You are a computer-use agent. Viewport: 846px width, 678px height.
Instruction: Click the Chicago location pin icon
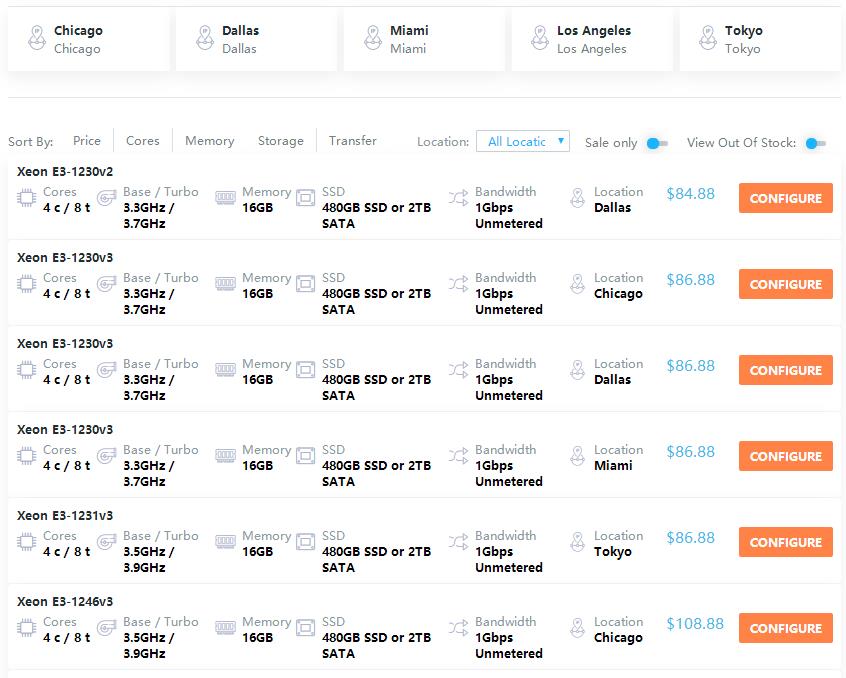(38, 39)
